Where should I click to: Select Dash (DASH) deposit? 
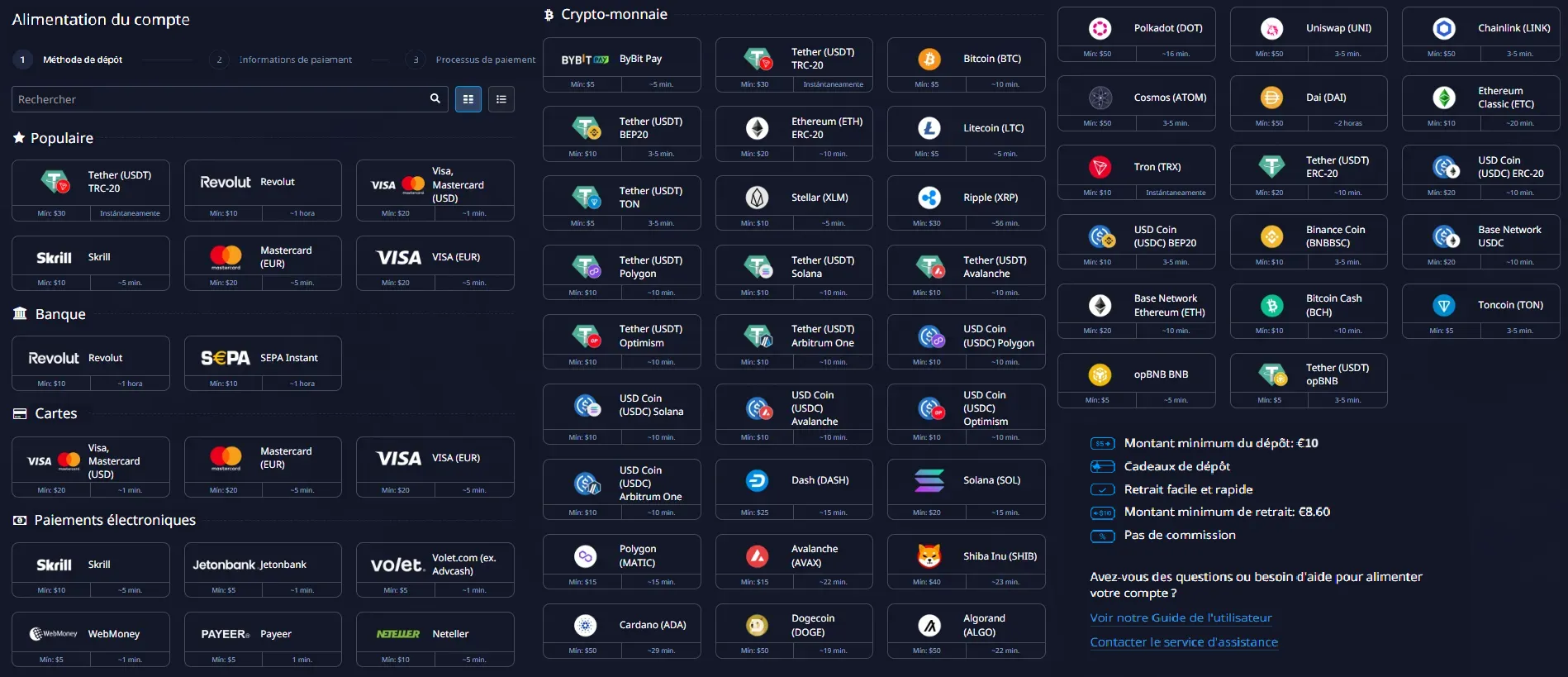[x=794, y=489]
